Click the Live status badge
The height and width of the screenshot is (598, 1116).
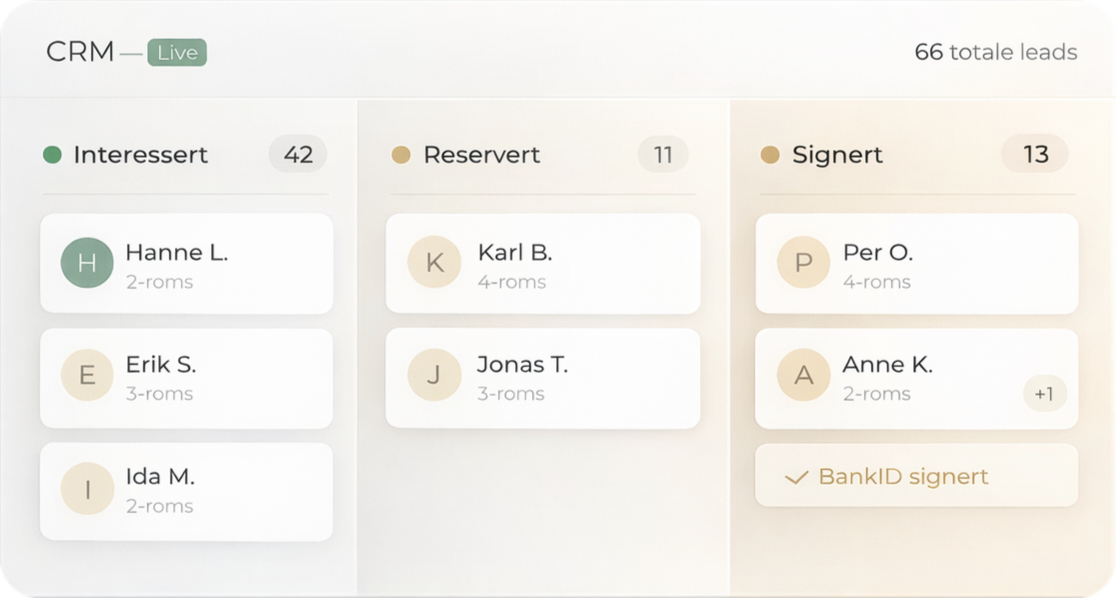coord(177,52)
